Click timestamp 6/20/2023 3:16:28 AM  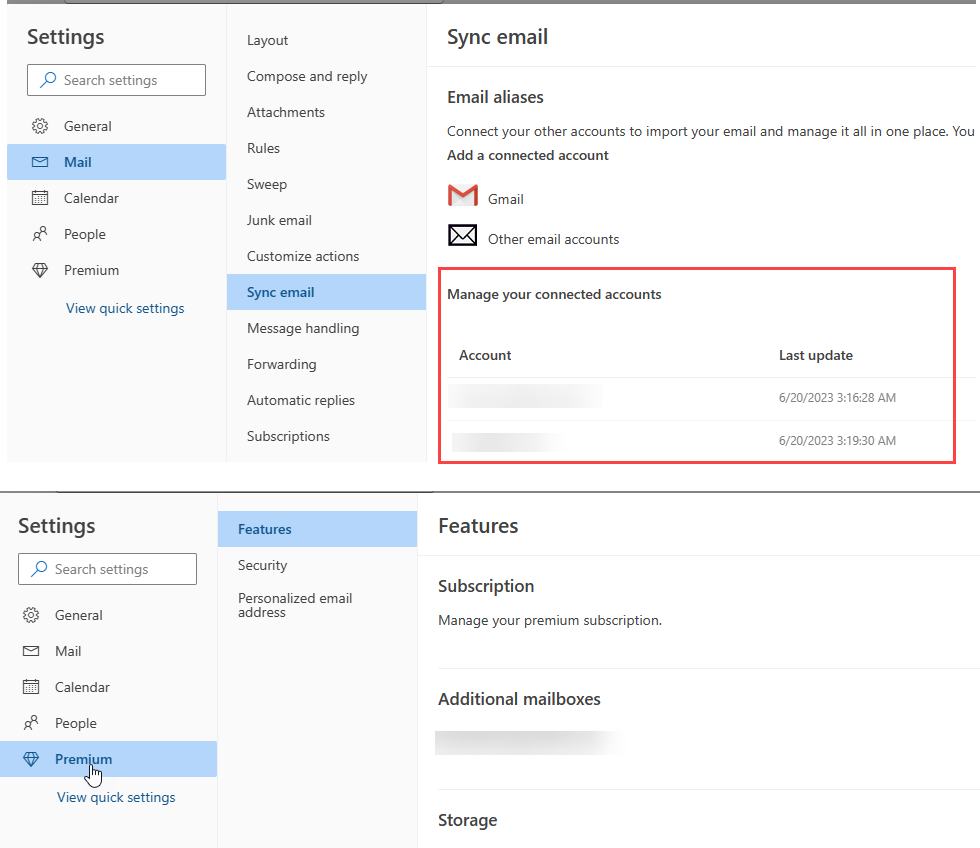pos(837,398)
